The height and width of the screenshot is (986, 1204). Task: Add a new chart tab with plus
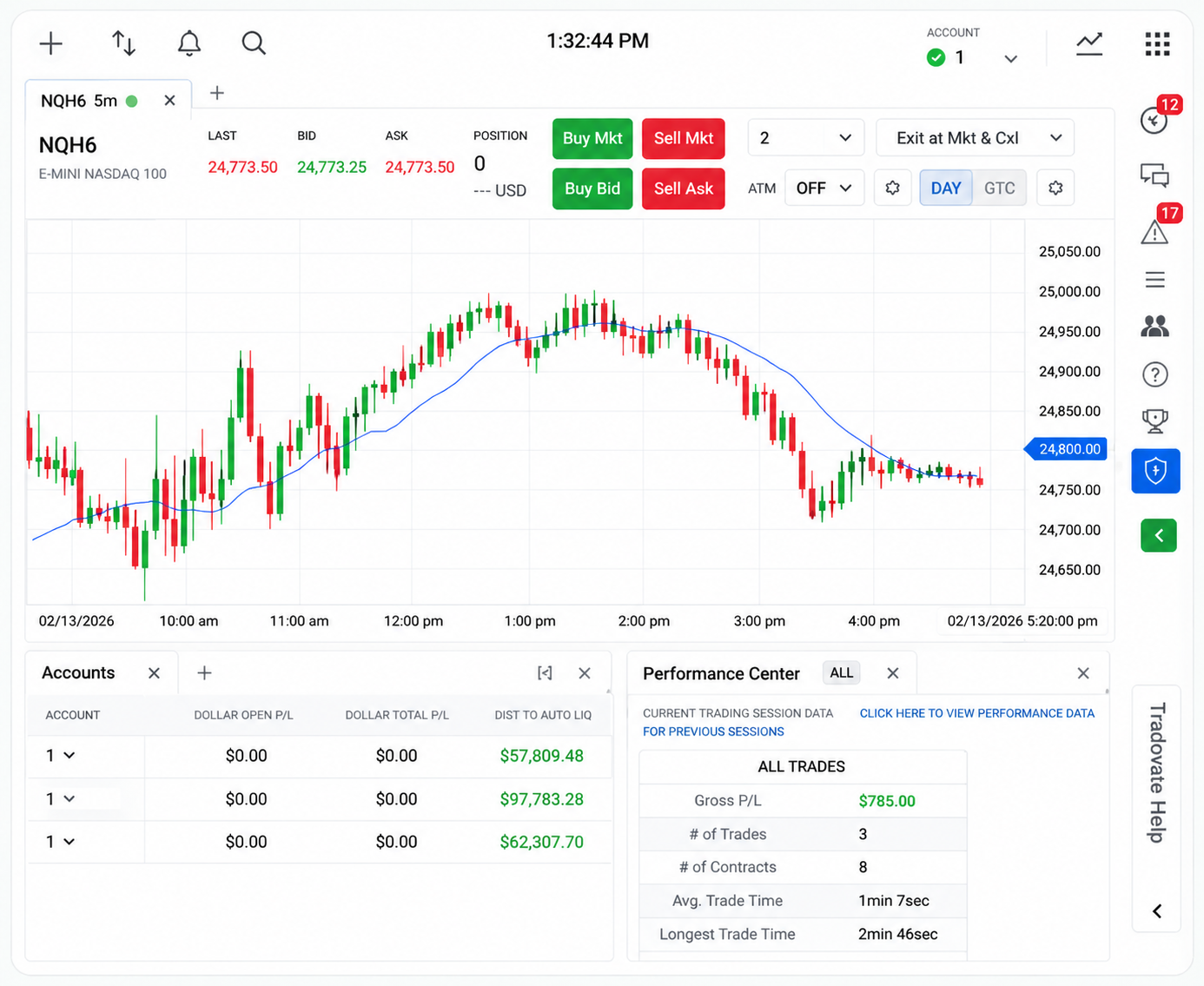coord(217,93)
